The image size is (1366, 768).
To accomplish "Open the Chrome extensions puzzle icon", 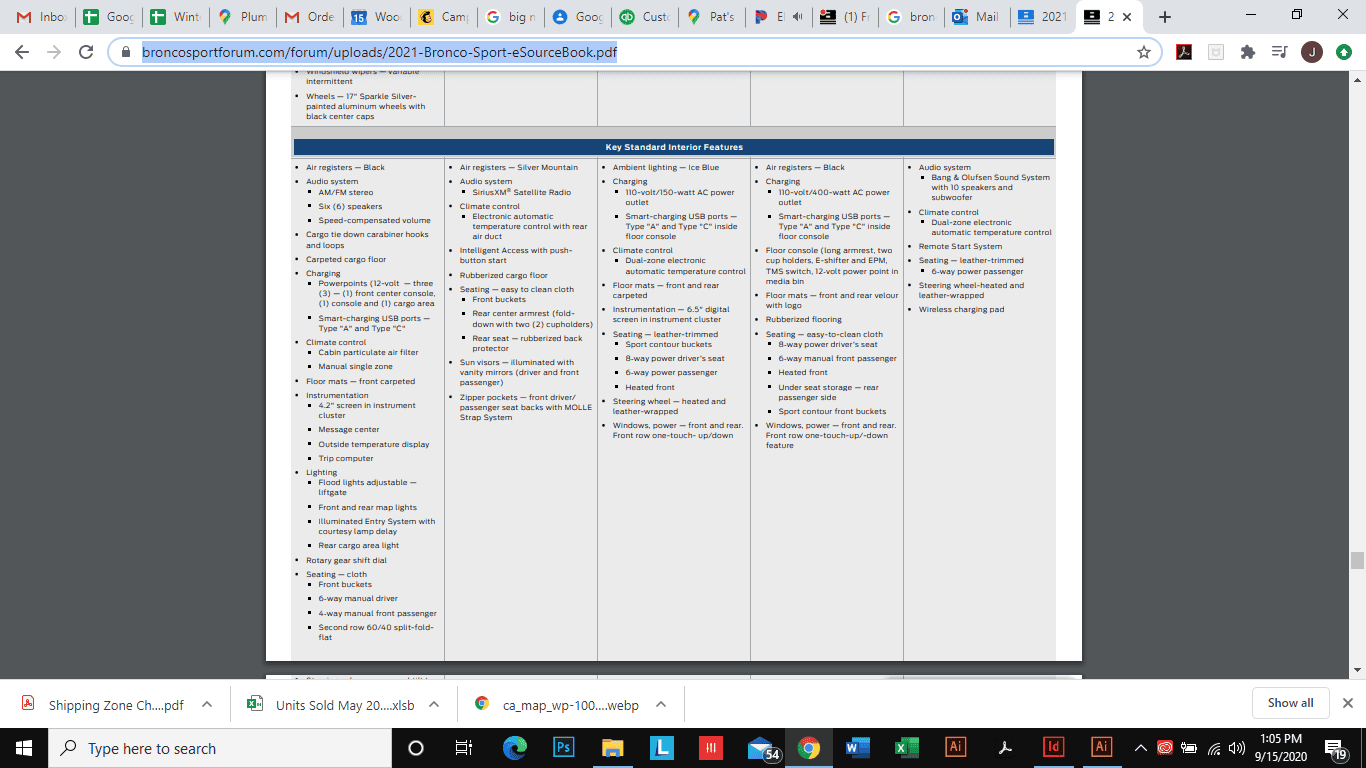I will 1247,52.
